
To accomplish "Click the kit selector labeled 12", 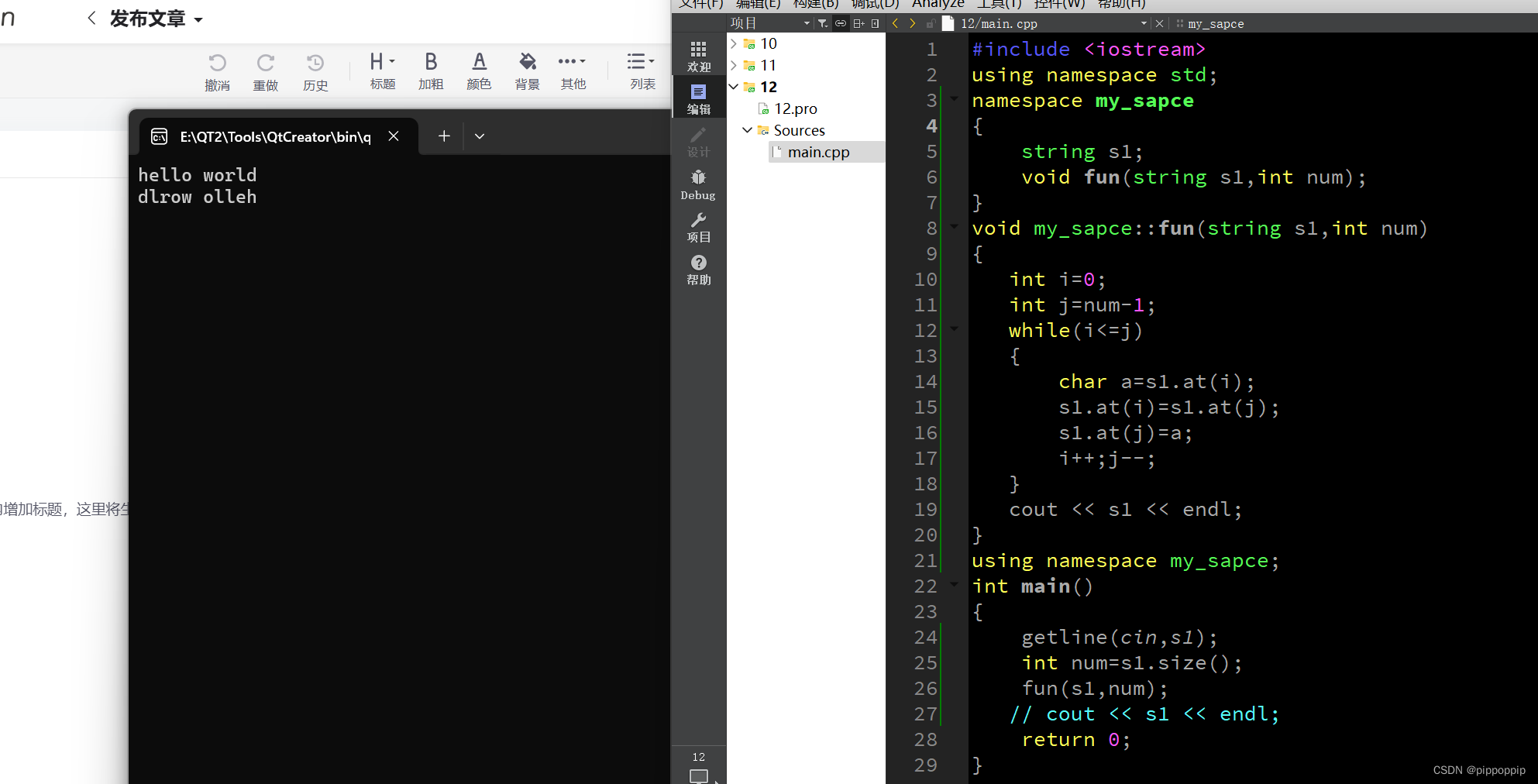I will tap(698, 765).
